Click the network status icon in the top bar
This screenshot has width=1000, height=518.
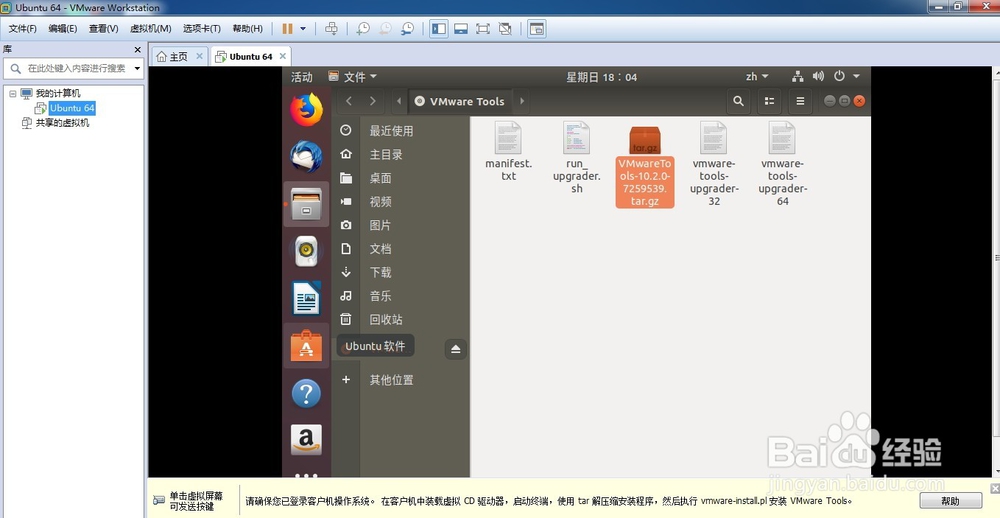pyautogui.click(x=797, y=77)
